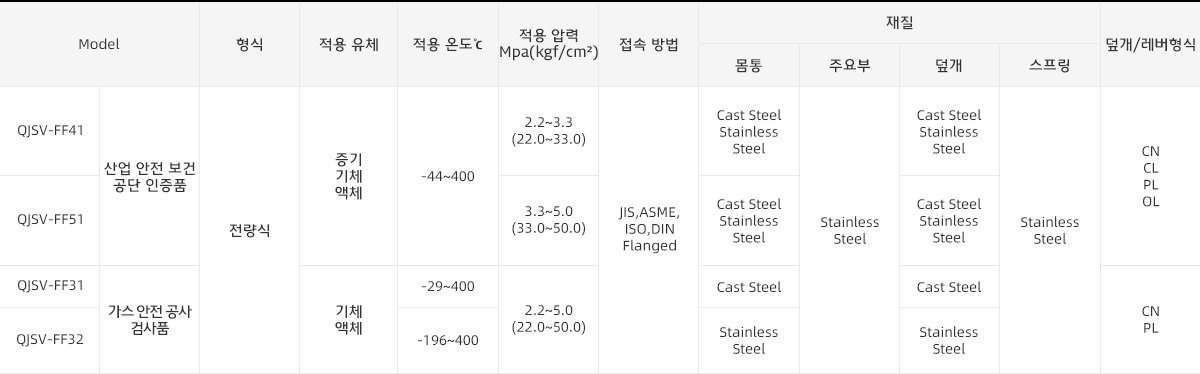This screenshot has width=1200, height=374.
Task: Click the 스프링 sub-header
Action: 1050,66
